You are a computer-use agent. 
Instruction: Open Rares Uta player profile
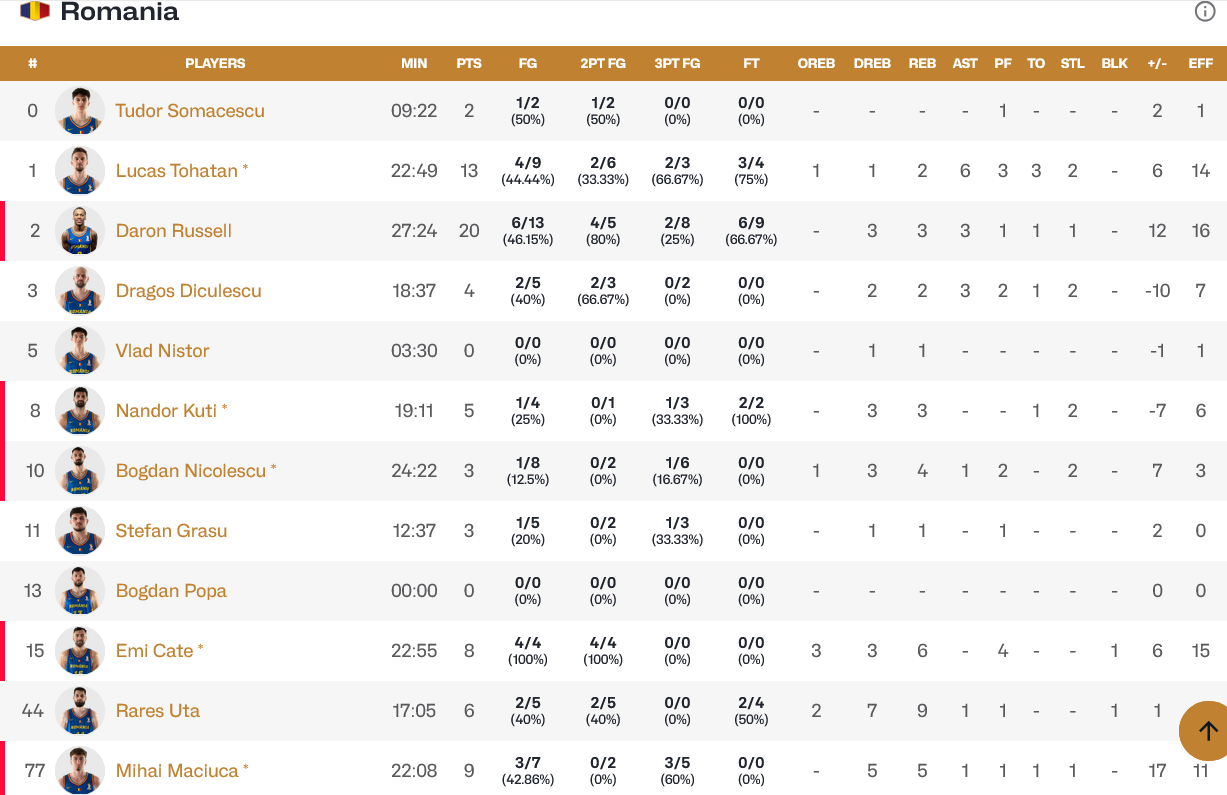[158, 711]
